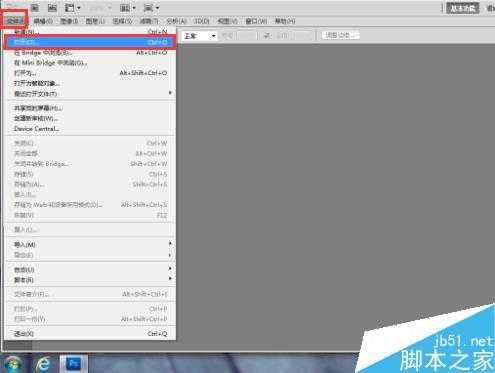Screen dimensions: 495x373
Task: Click the greyed Alt+Ctrl+W close all entry
Action: pyautogui.click(x=90, y=153)
